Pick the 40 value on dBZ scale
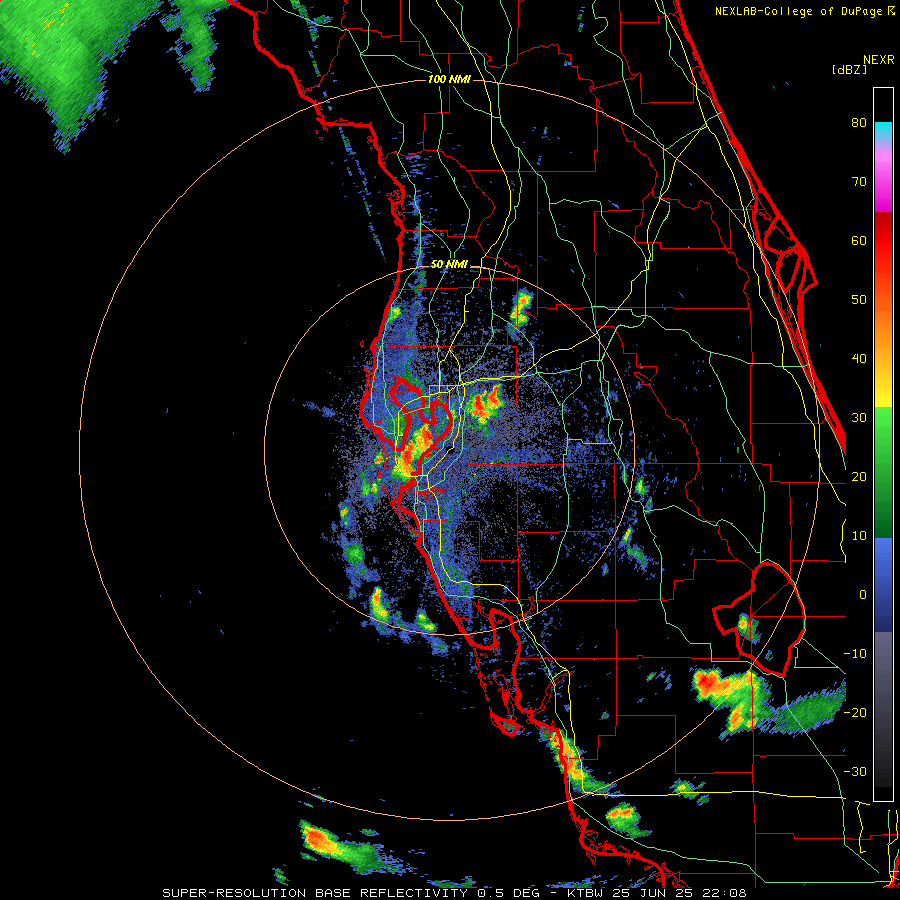Screen dimensions: 900x900 coord(859,359)
